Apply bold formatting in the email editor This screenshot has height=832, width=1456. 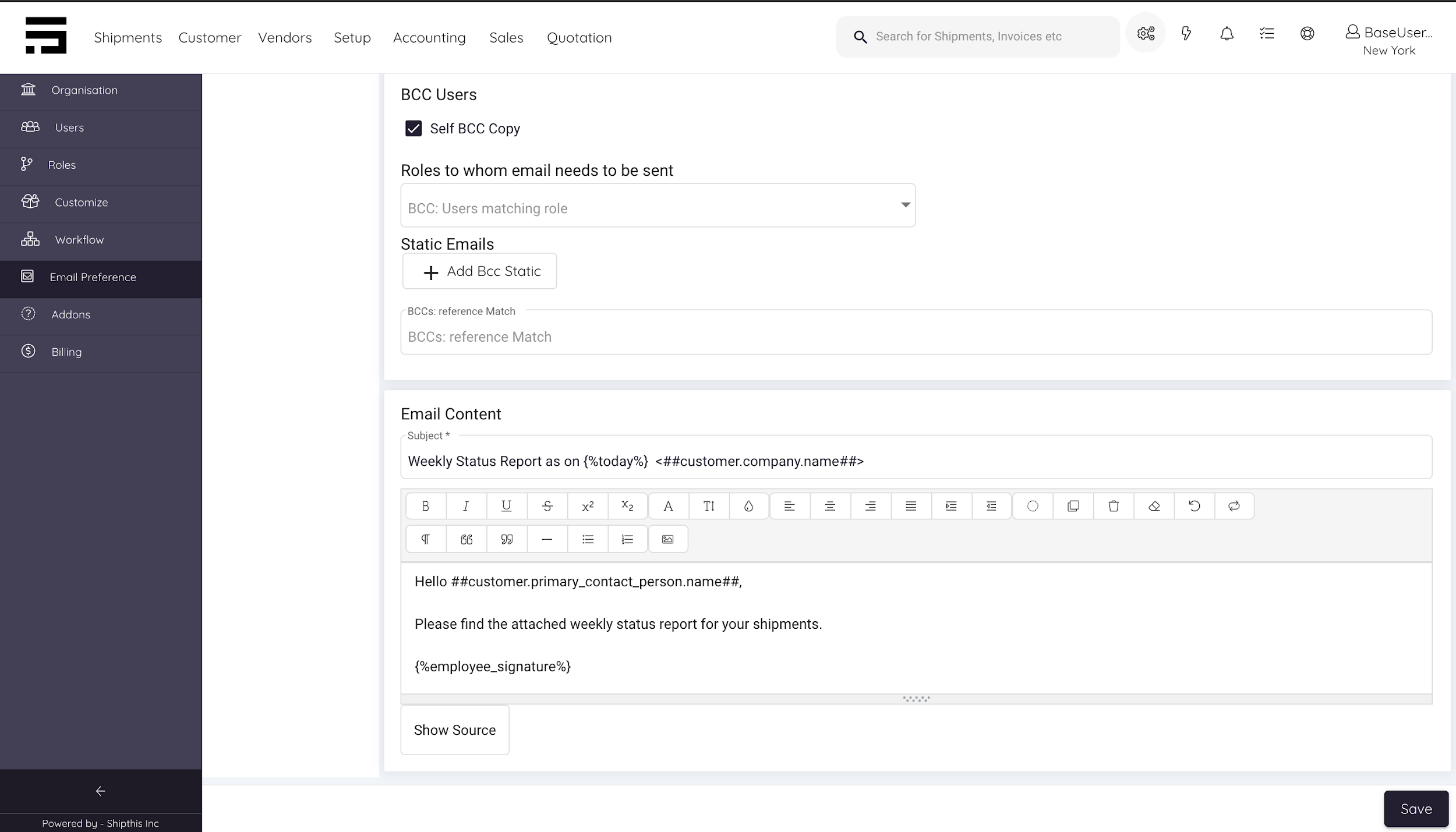(x=425, y=506)
